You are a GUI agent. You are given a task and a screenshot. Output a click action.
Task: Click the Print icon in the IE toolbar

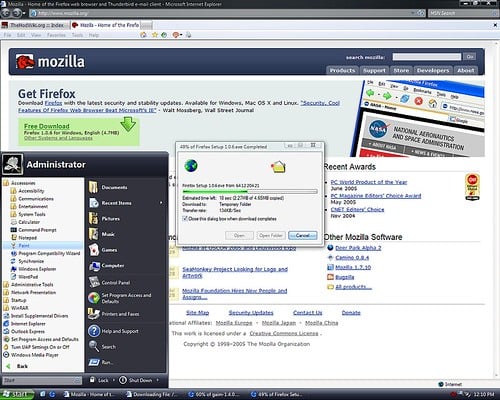(x=189, y=35)
